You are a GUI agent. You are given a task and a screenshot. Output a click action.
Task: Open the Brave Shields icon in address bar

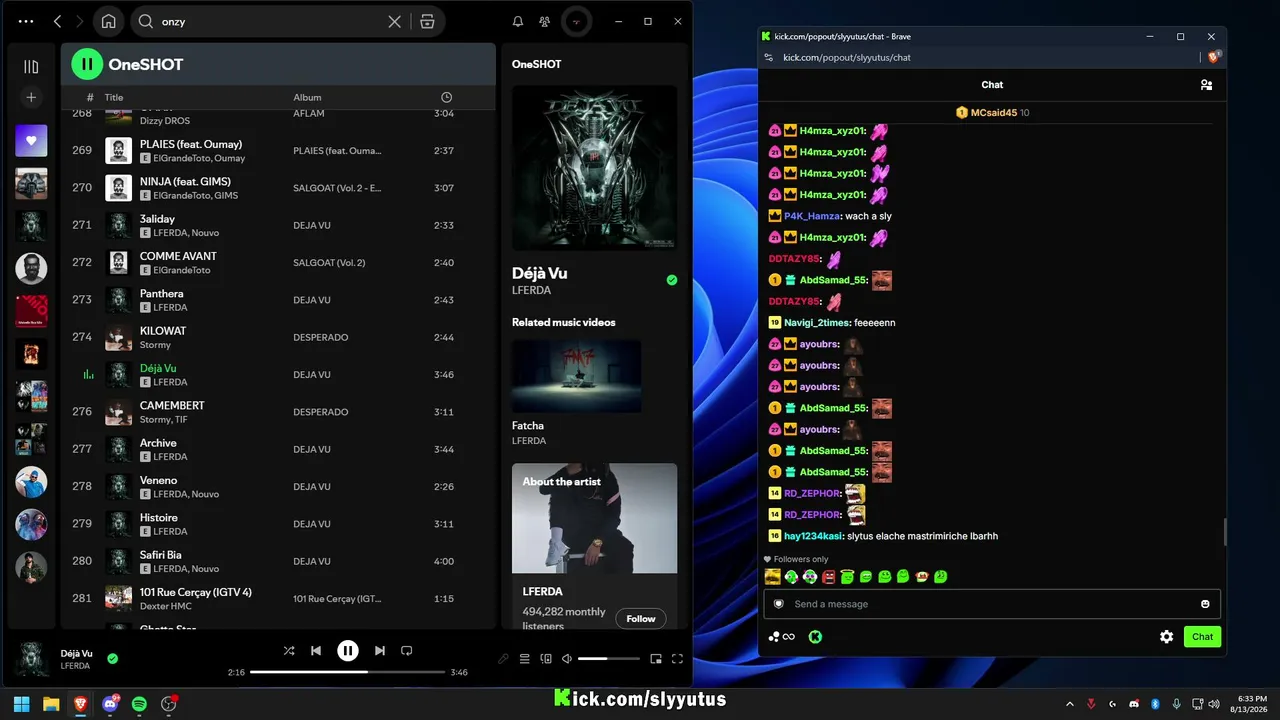pos(1214,57)
